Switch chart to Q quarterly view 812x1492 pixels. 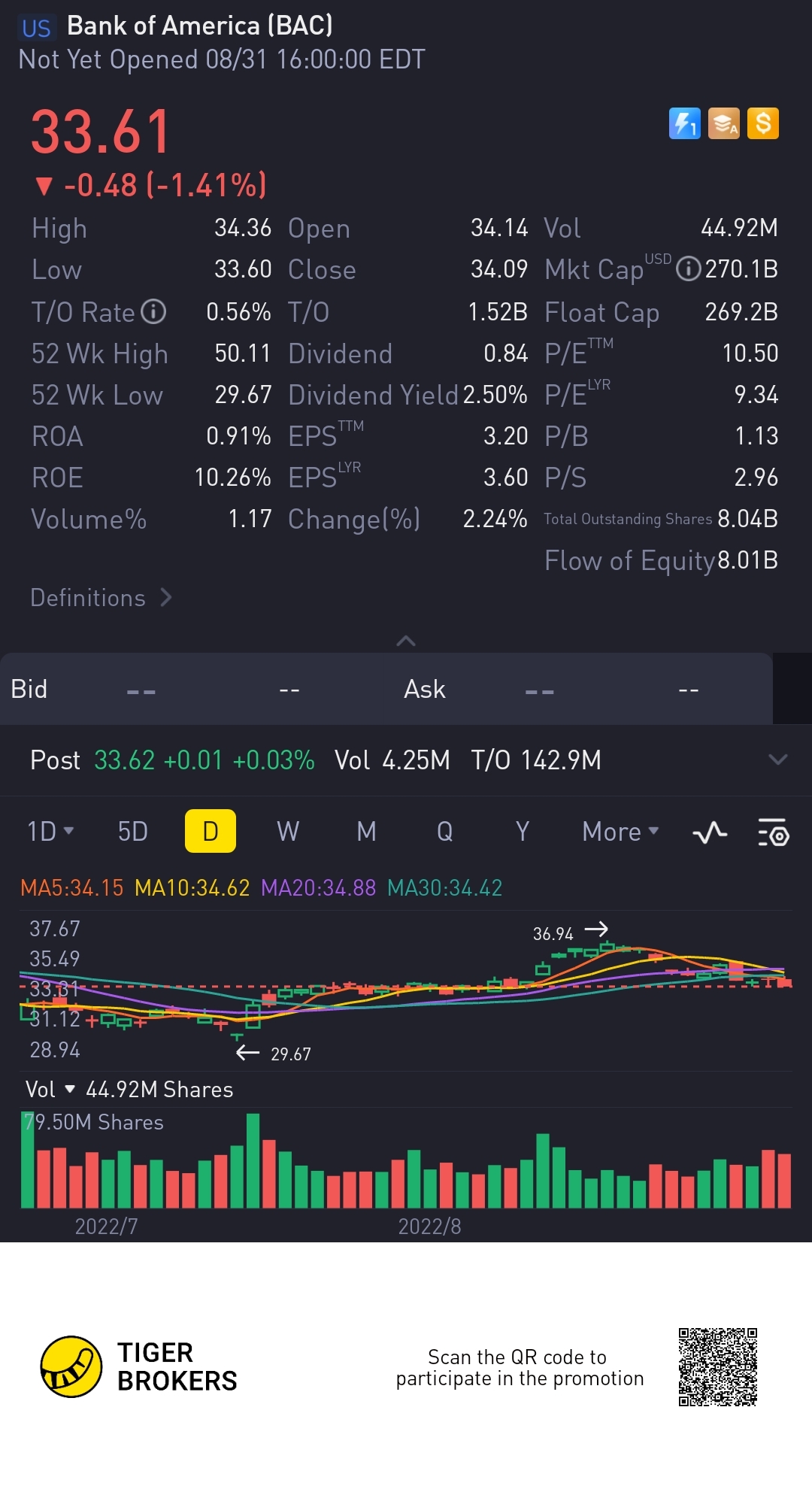point(444,832)
